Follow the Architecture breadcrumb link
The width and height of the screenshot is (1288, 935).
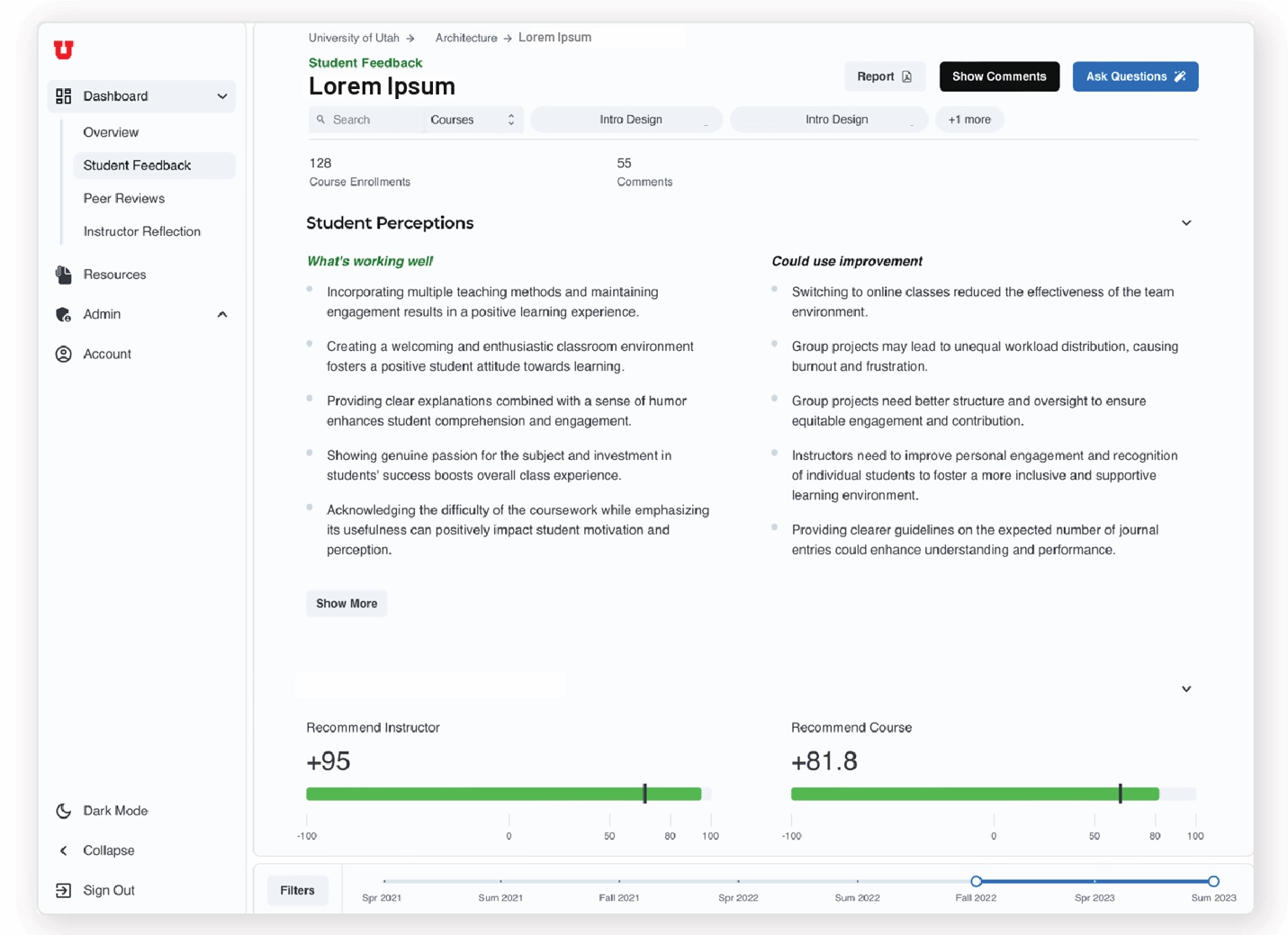tap(466, 38)
